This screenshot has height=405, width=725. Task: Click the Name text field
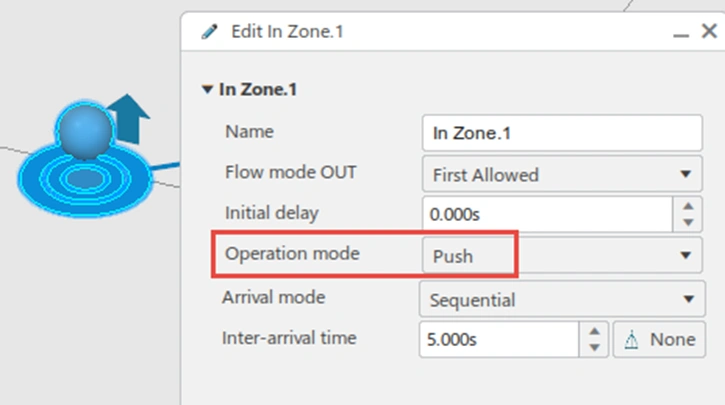pyautogui.click(x=562, y=132)
